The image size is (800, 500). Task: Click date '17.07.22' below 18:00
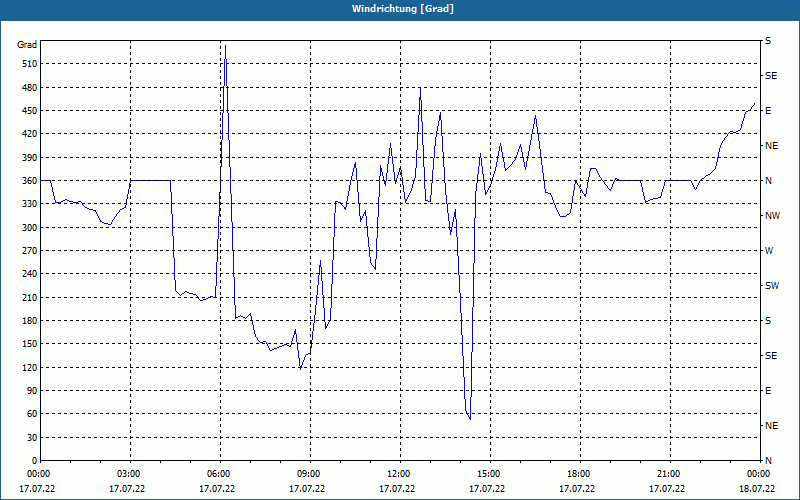(577, 489)
